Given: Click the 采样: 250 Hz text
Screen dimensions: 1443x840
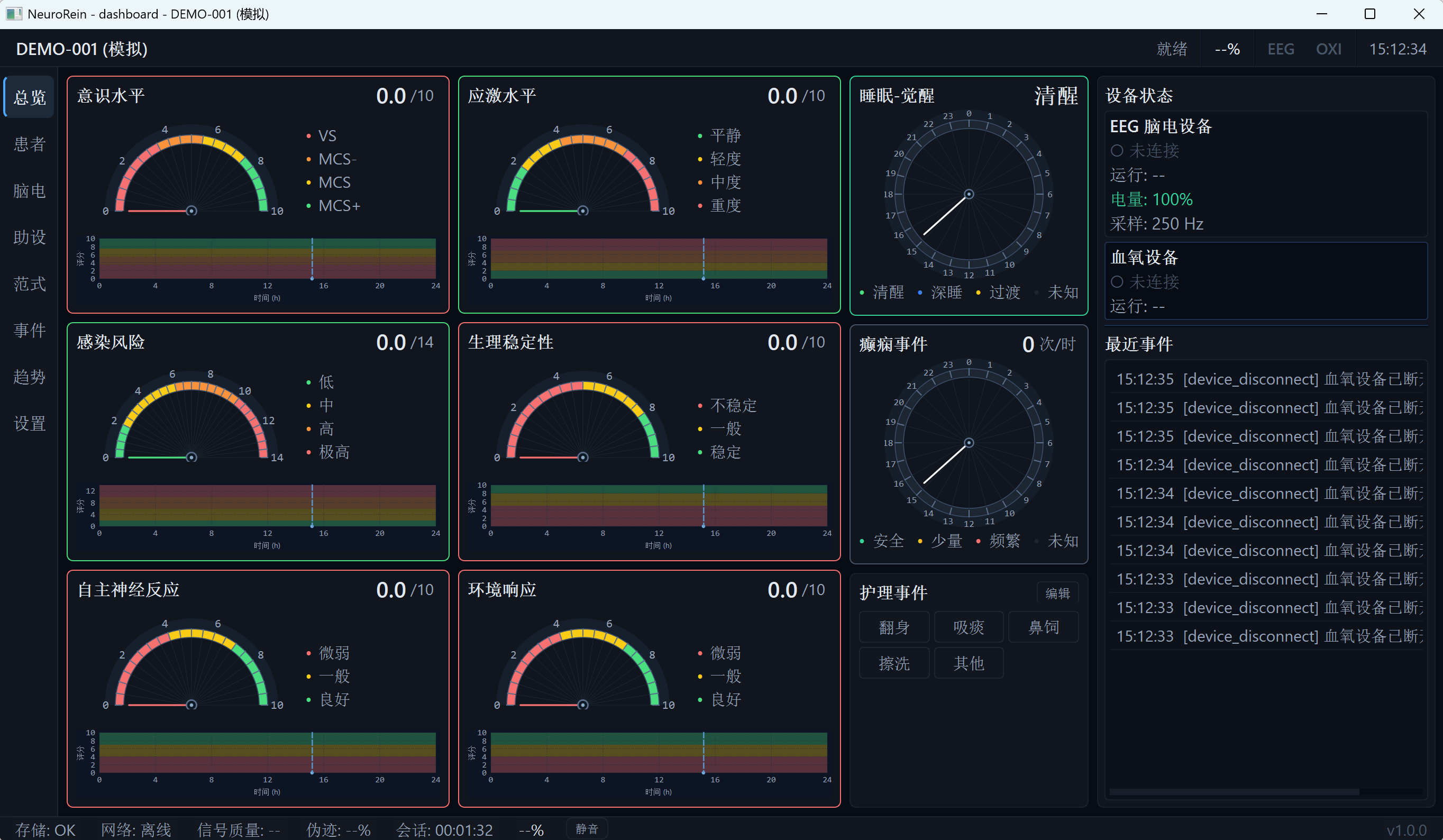Looking at the screenshot, I should click(1156, 223).
